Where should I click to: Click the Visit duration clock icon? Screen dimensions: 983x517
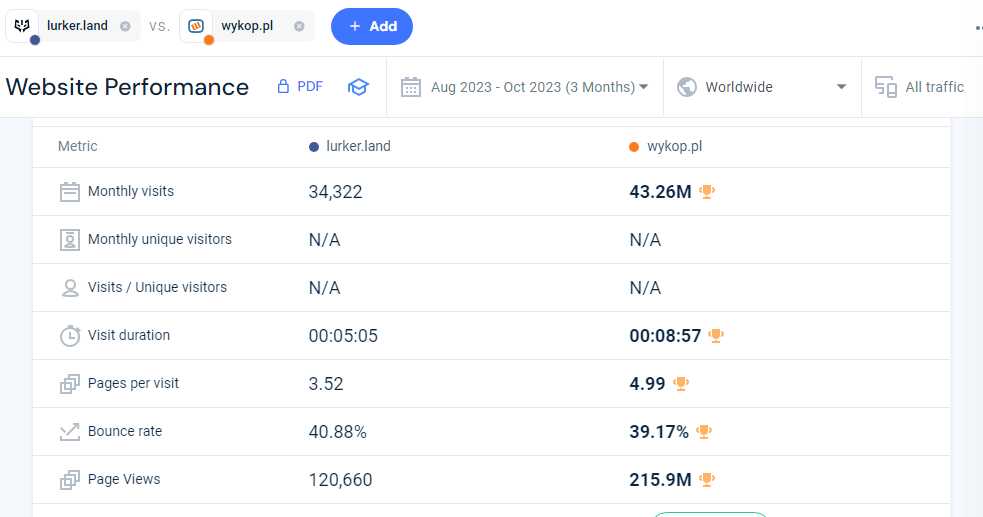click(70, 336)
